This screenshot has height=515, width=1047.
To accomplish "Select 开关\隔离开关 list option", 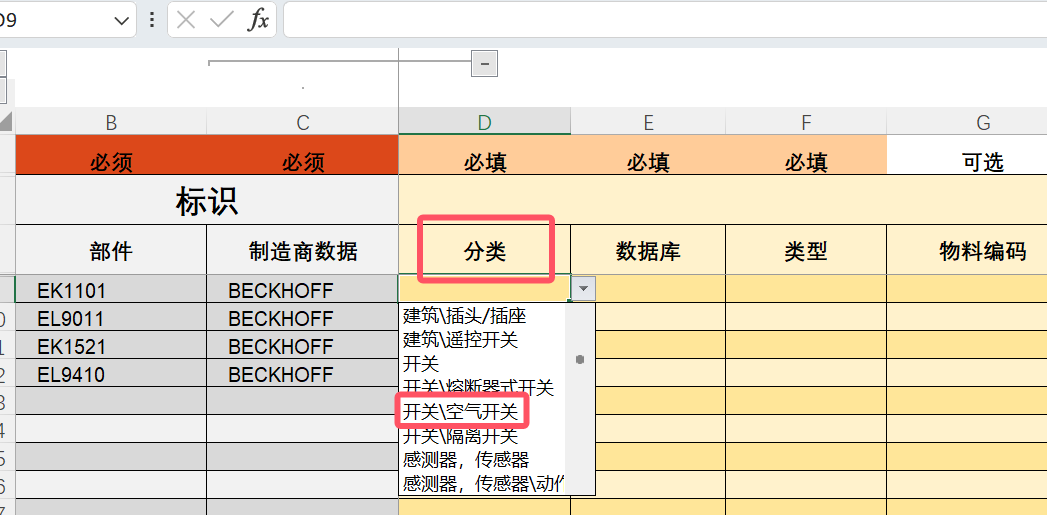I will pyautogui.click(x=460, y=436).
